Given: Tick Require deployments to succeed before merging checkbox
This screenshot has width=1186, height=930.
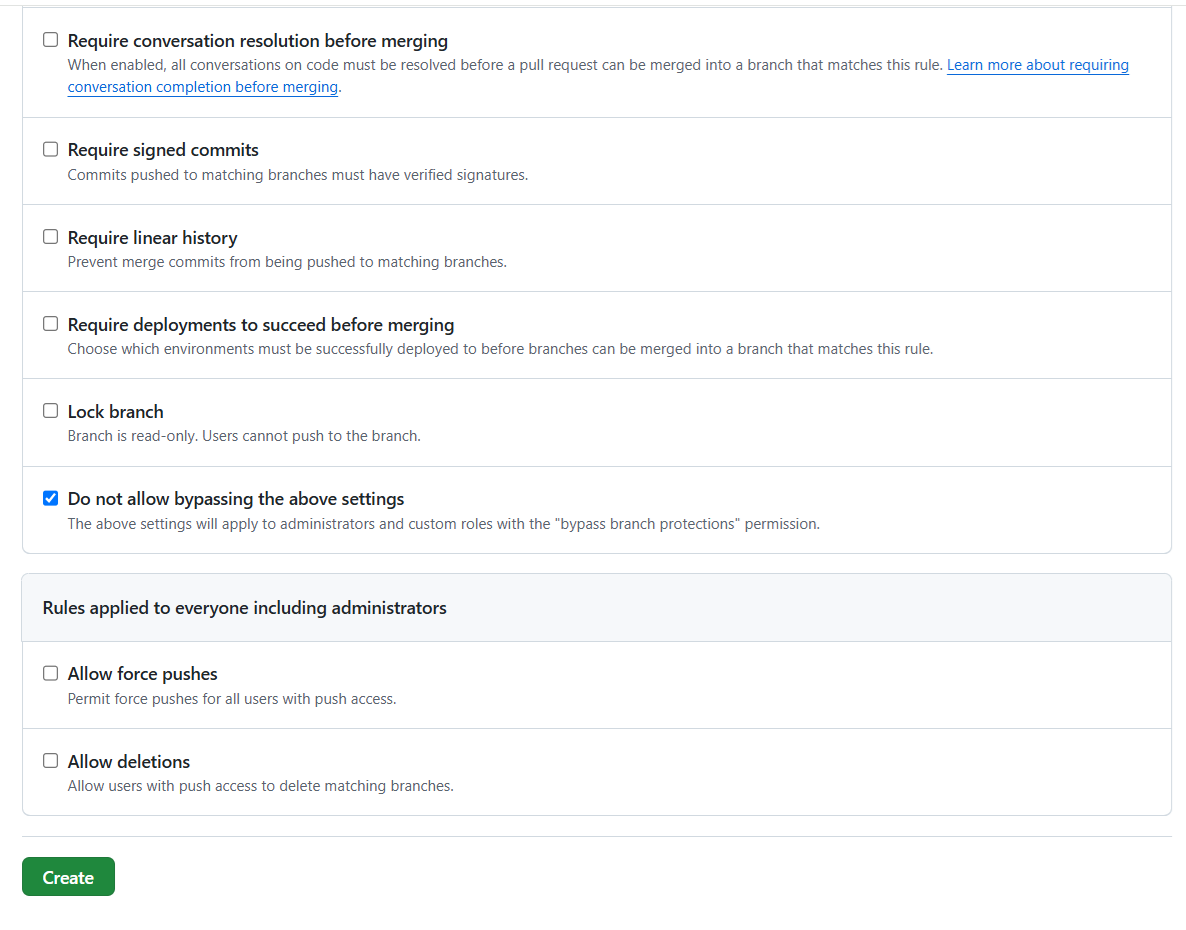Looking at the screenshot, I should point(51,324).
